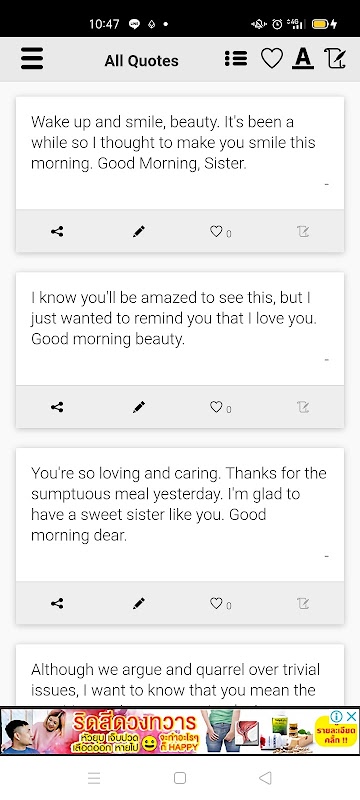Tap the 'All Quotes' header title
This screenshot has width=360, height=800.
click(x=141, y=61)
